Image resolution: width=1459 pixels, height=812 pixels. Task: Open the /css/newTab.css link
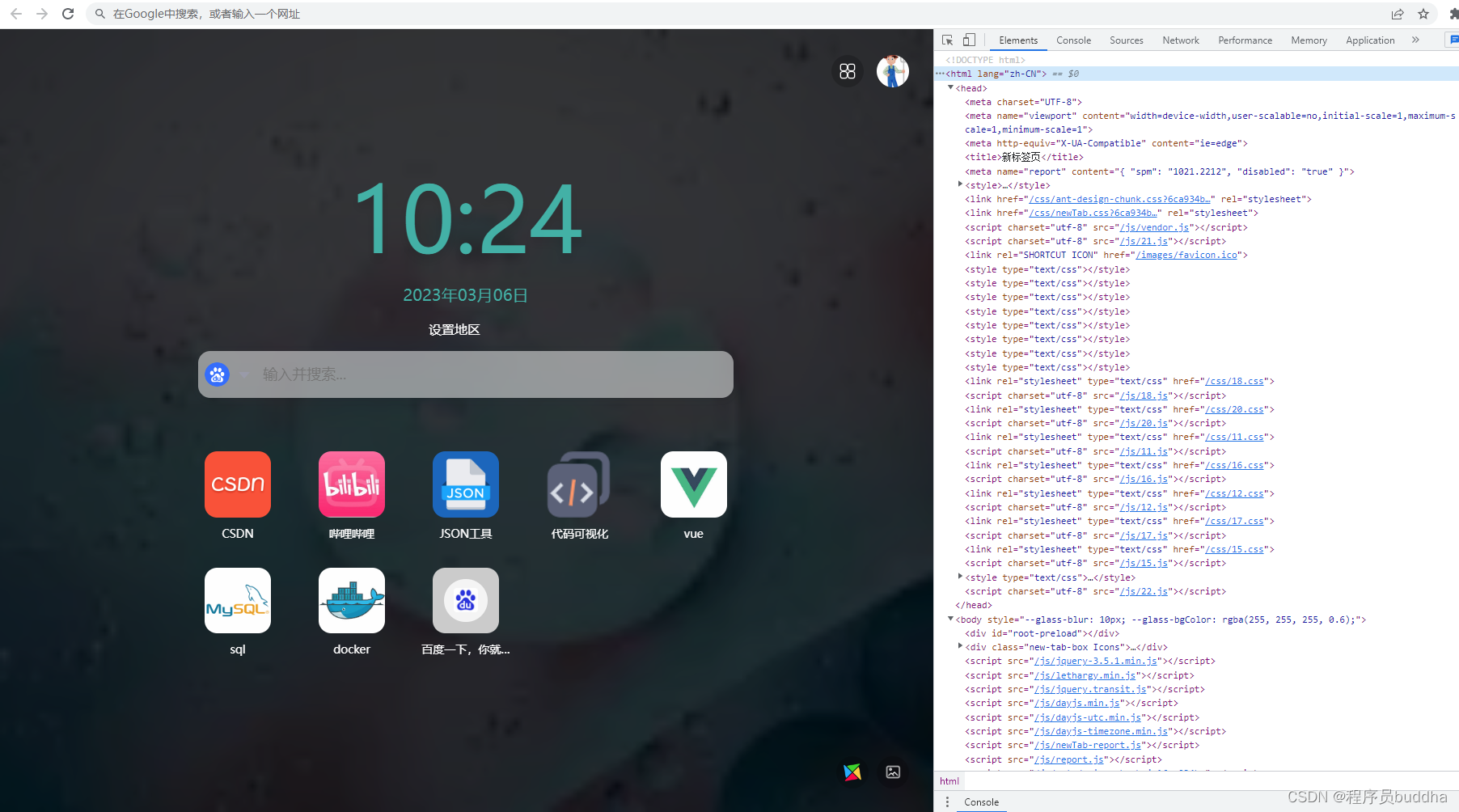(x=1093, y=214)
